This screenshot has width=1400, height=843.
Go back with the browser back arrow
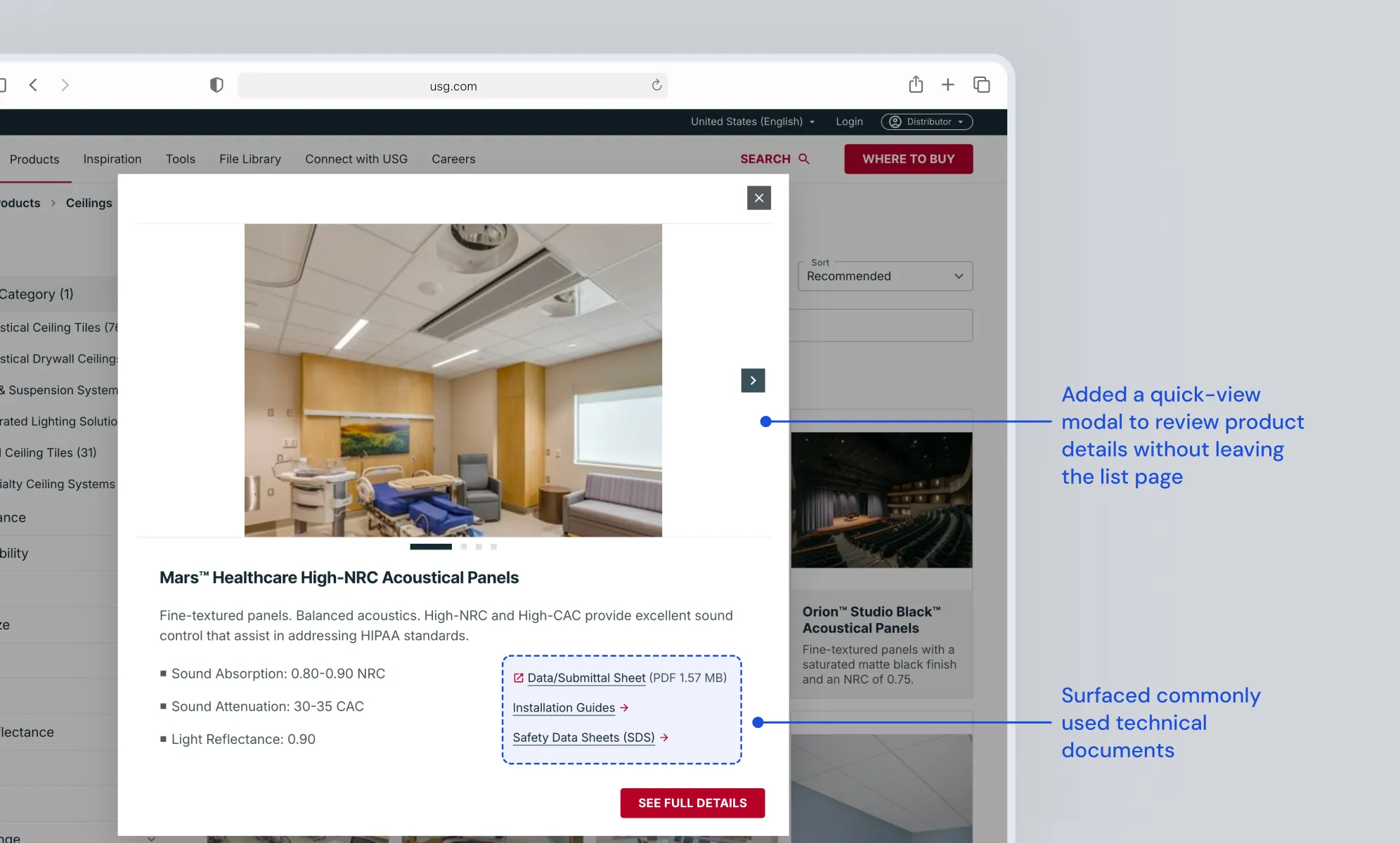click(33, 85)
